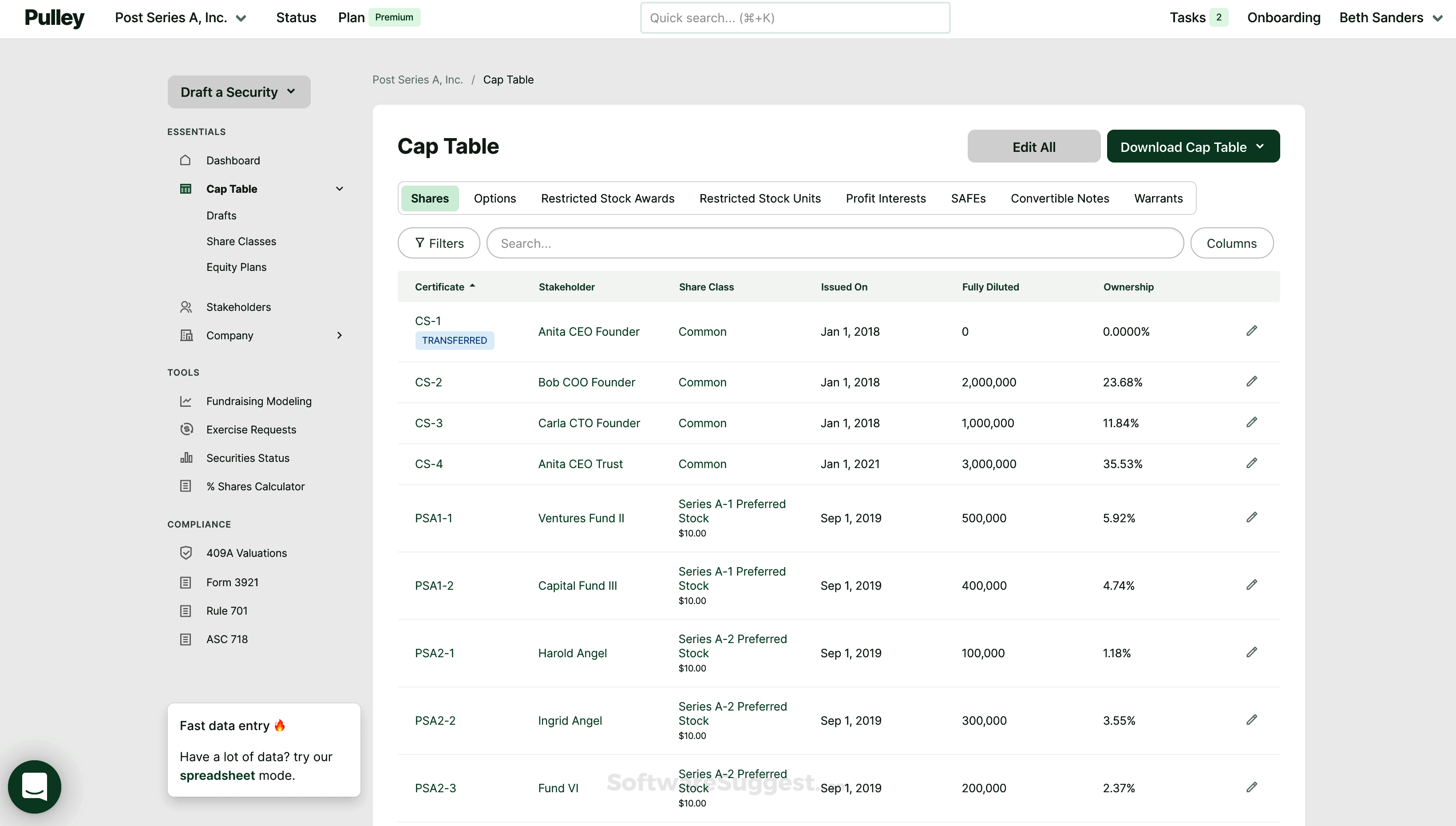1456x826 pixels.
Task: Select the 409A Valuations shield icon
Action: point(186,552)
